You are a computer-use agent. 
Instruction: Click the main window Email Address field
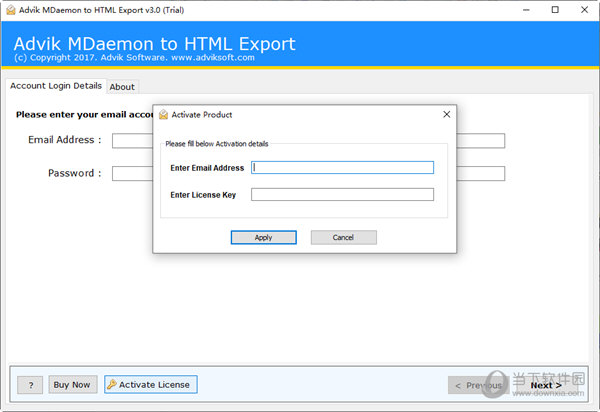(308, 140)
